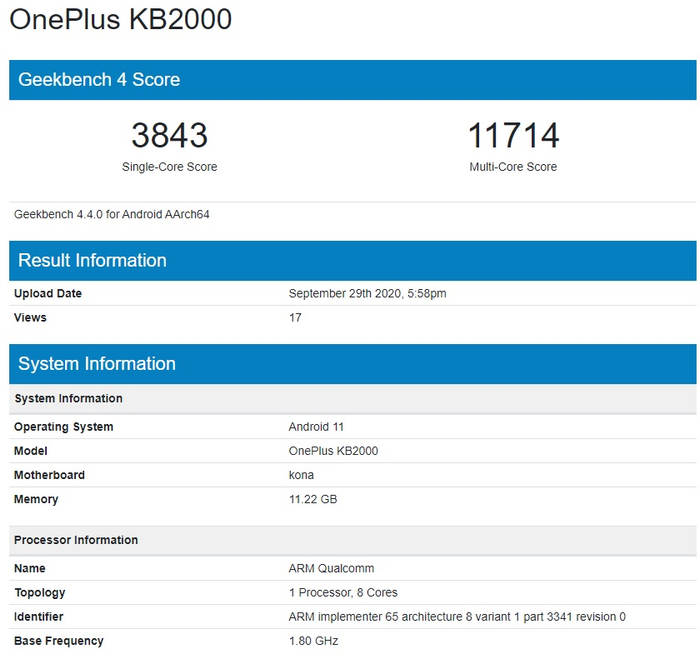Click the Geekbench 4.4.0 for Android text
The height and width of the screenshot is (664, 700).
pos(112,214)
